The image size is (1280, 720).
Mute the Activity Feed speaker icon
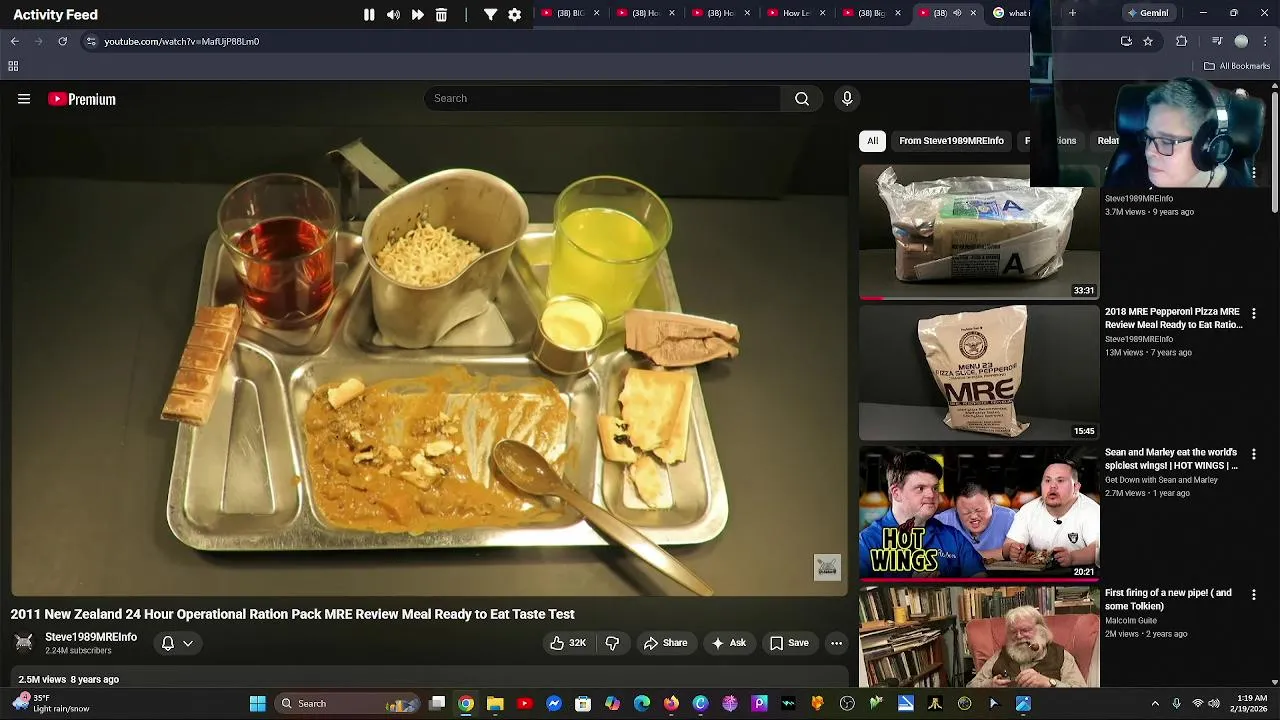tap(393, 15)
